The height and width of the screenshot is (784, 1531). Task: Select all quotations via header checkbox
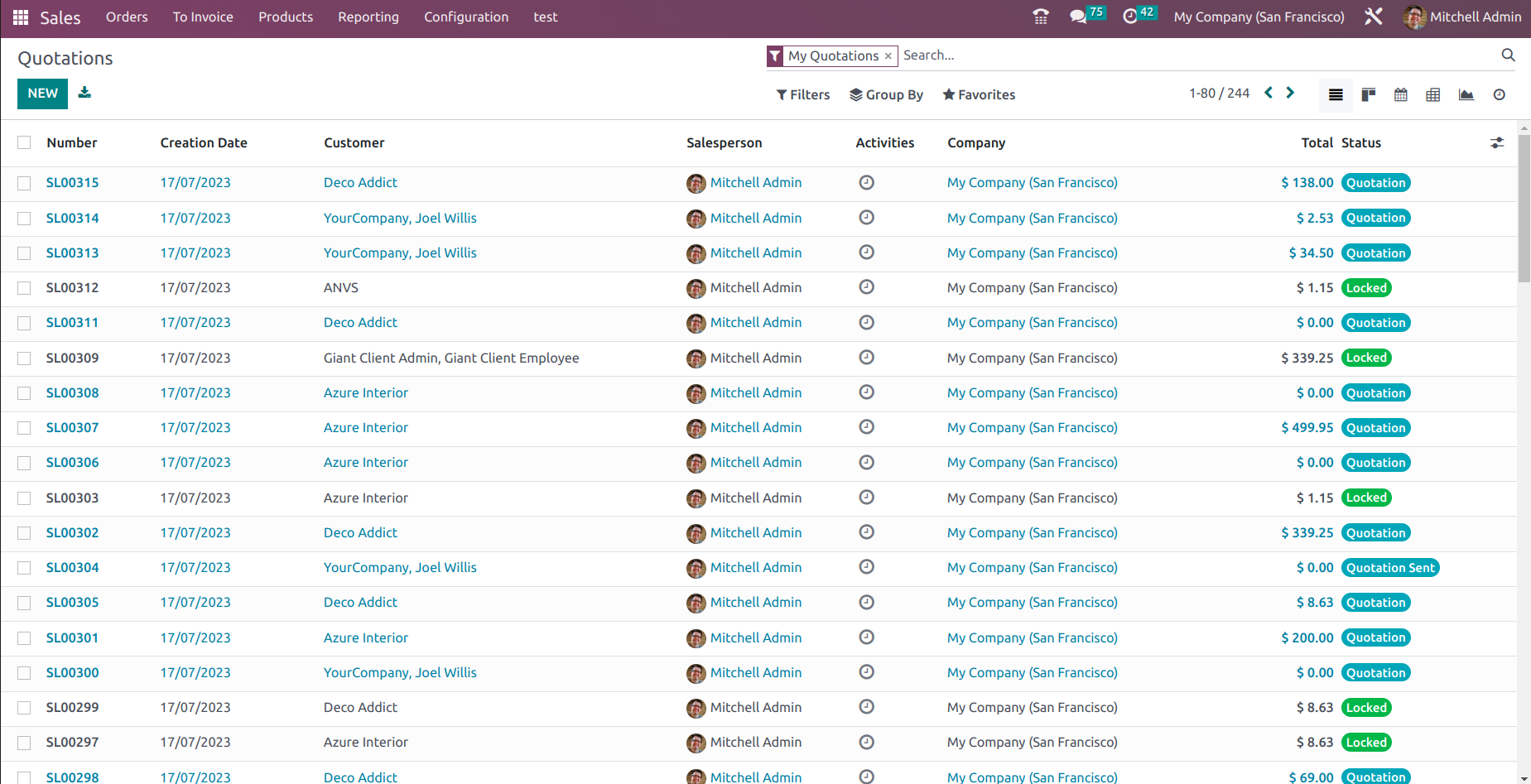23,142
